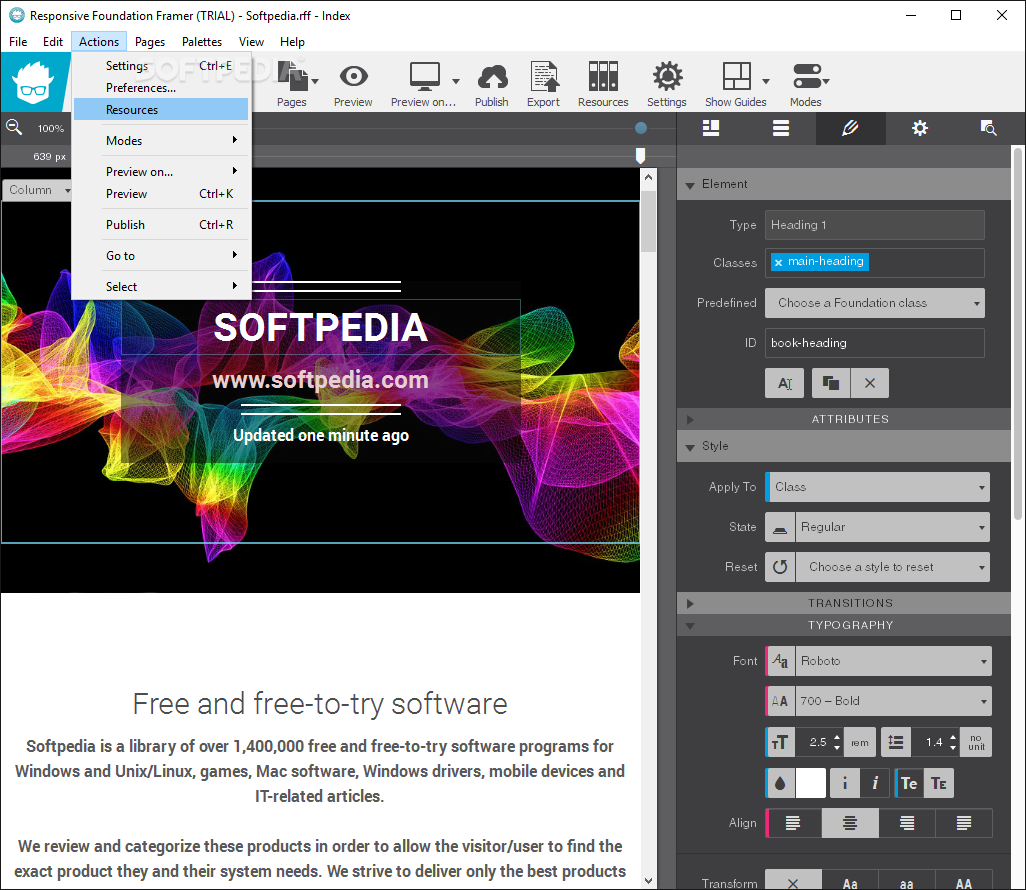This screenshot has height=890, width=1026.
Task: Click the Preview eye icon in the toolbar
Action: pos(353,76)
